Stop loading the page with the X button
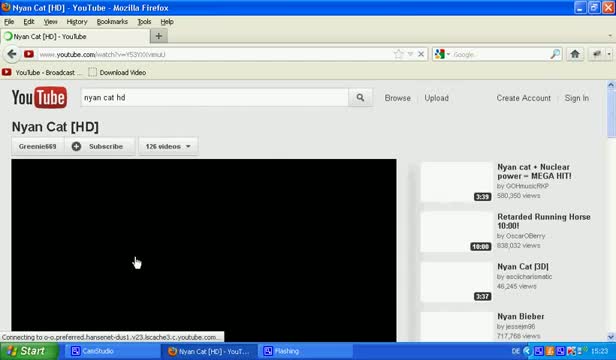The height and width of the screenshot is (360, 616). 421,54
